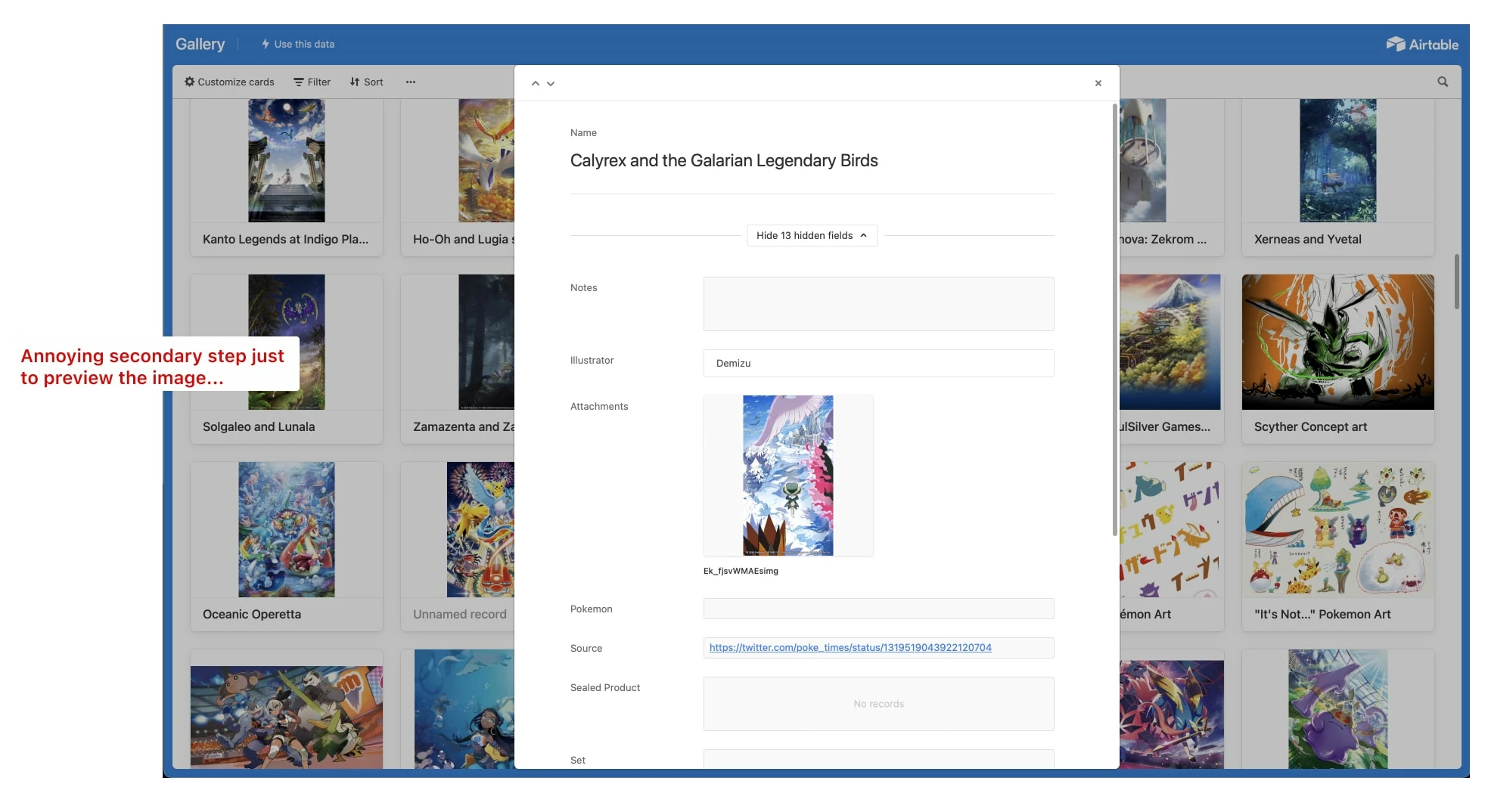Click the Set field

point(878,759)
